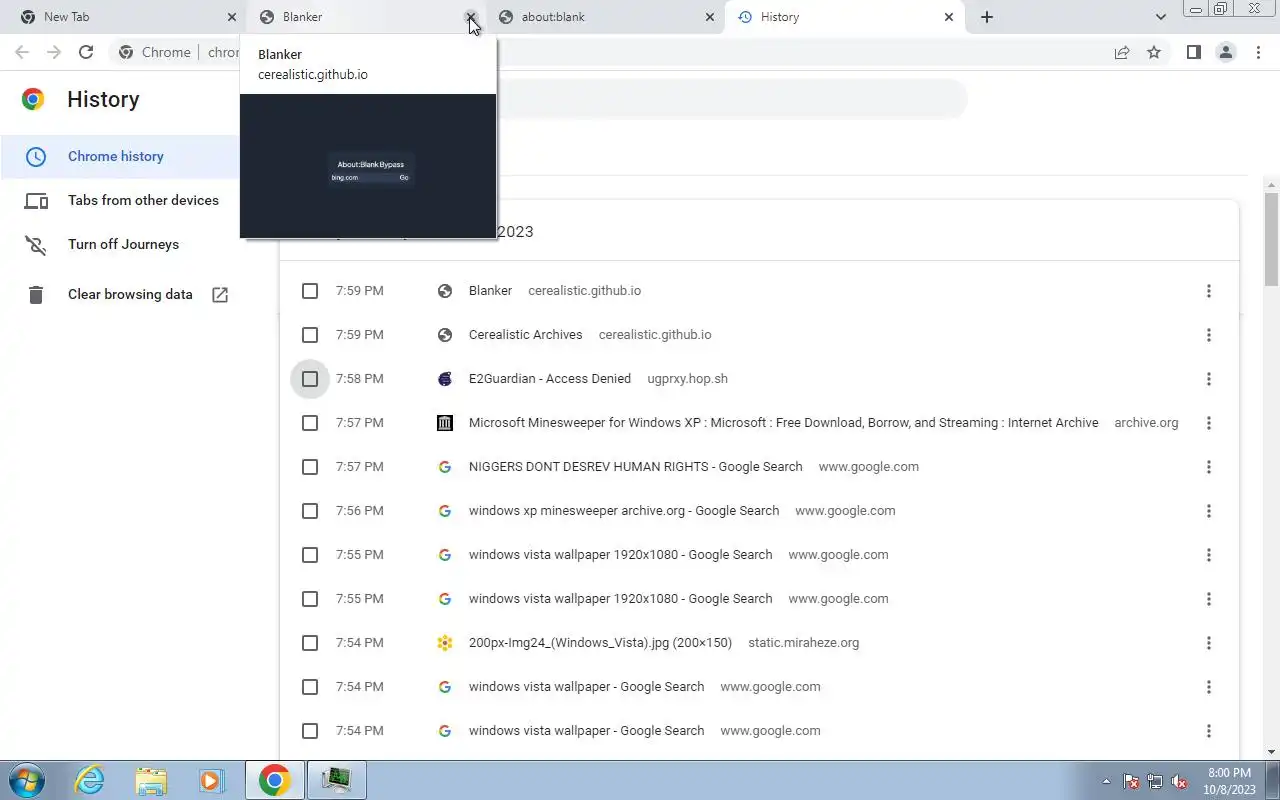The image size is (1280, 800).
Task: Click the favicon beside Cerealistic Archives entry
Action: tap(445, 335)
